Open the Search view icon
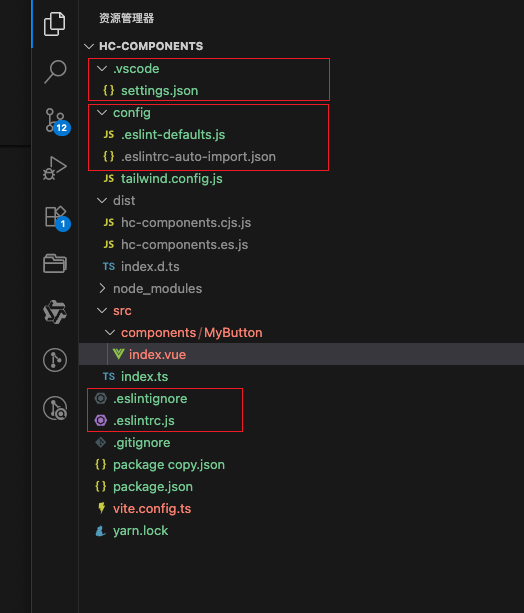Image resolution: width=524 pixels, height=613 pixels. pos(55,72)
